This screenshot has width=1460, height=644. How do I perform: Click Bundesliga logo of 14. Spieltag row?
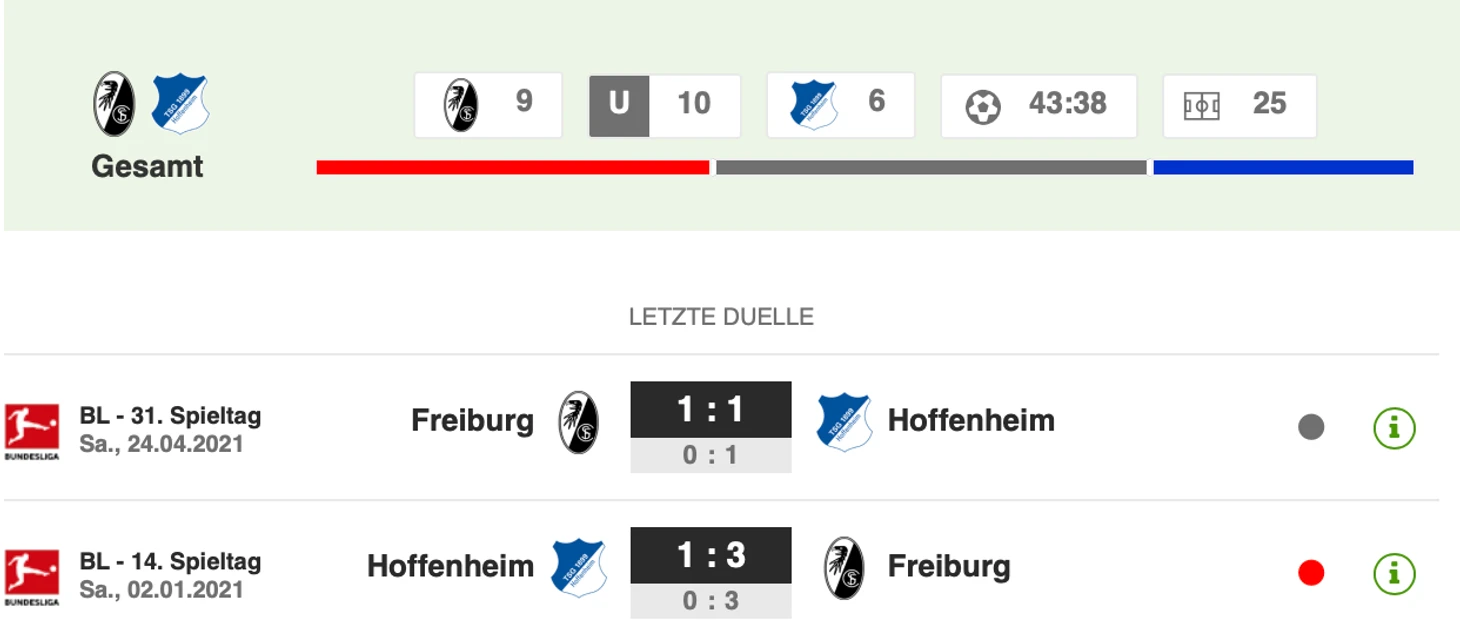pyautogui.click(x=32, y=576)
